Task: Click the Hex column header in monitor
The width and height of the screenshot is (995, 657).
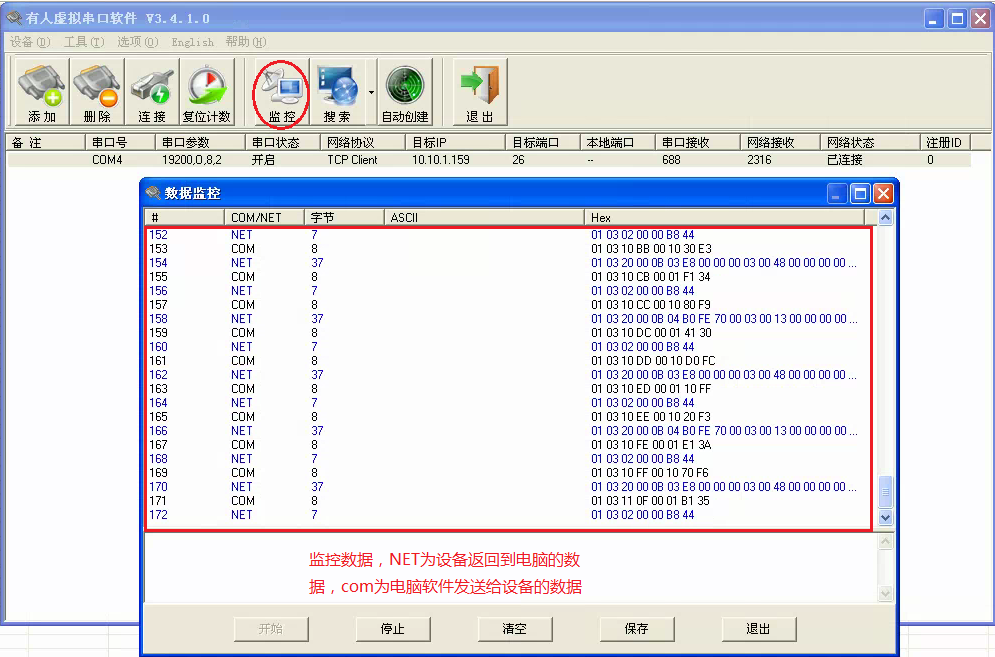Action: click(x=724, y=218)
